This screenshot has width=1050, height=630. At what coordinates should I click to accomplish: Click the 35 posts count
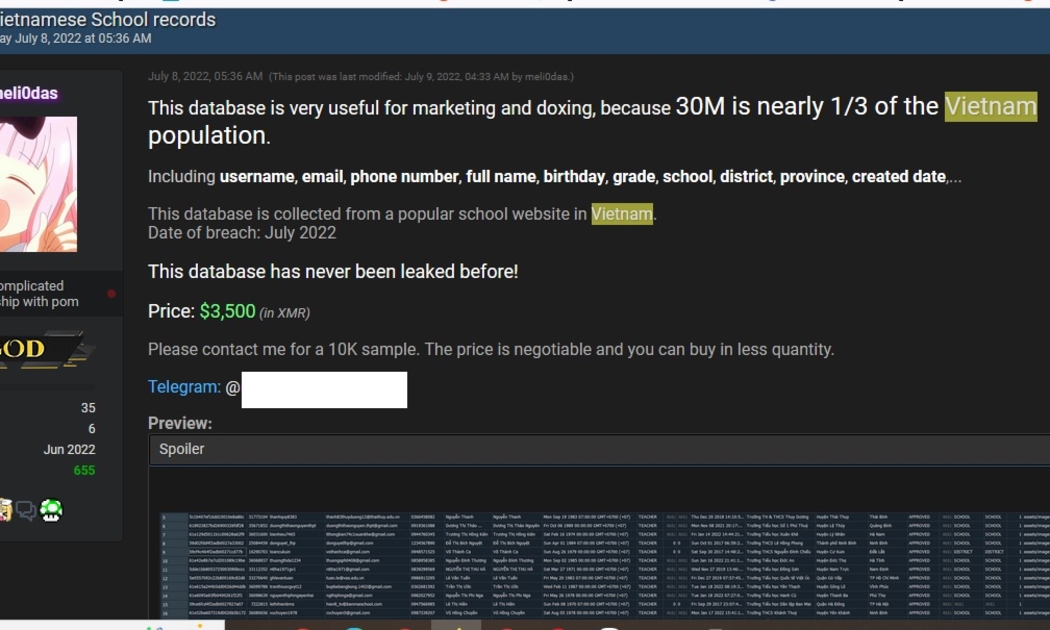(88, 408)
